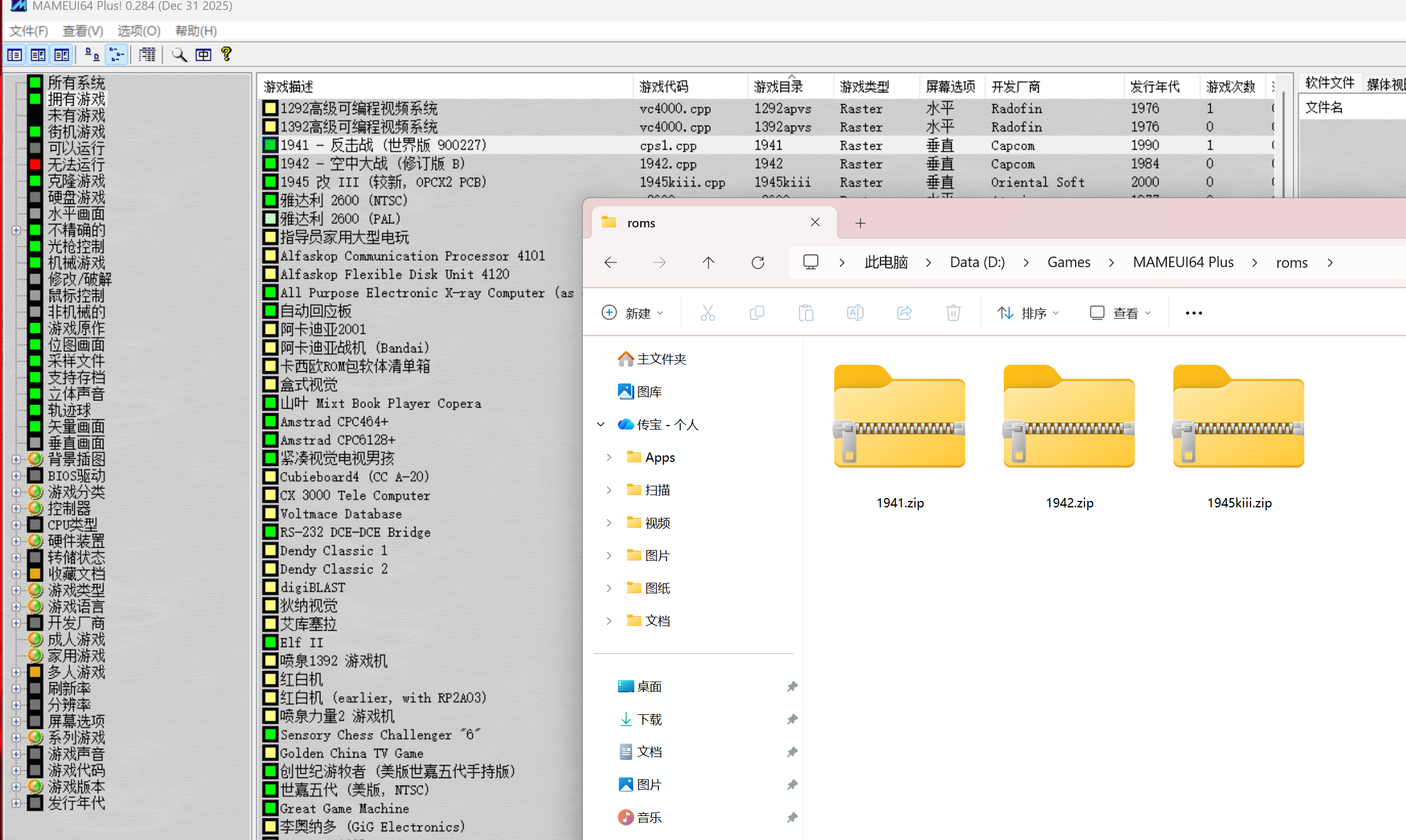Switch MAMEUI to plain list view

tap(14, 54)
